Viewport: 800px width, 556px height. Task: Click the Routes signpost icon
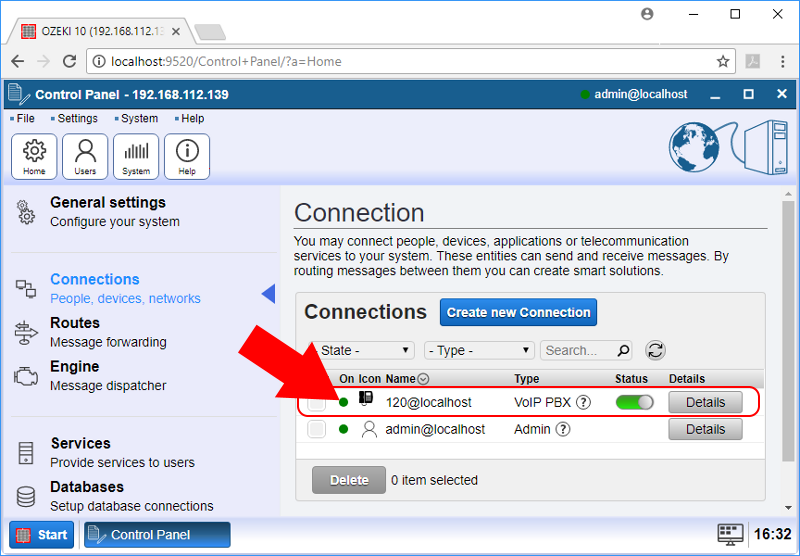coord(26,333)
